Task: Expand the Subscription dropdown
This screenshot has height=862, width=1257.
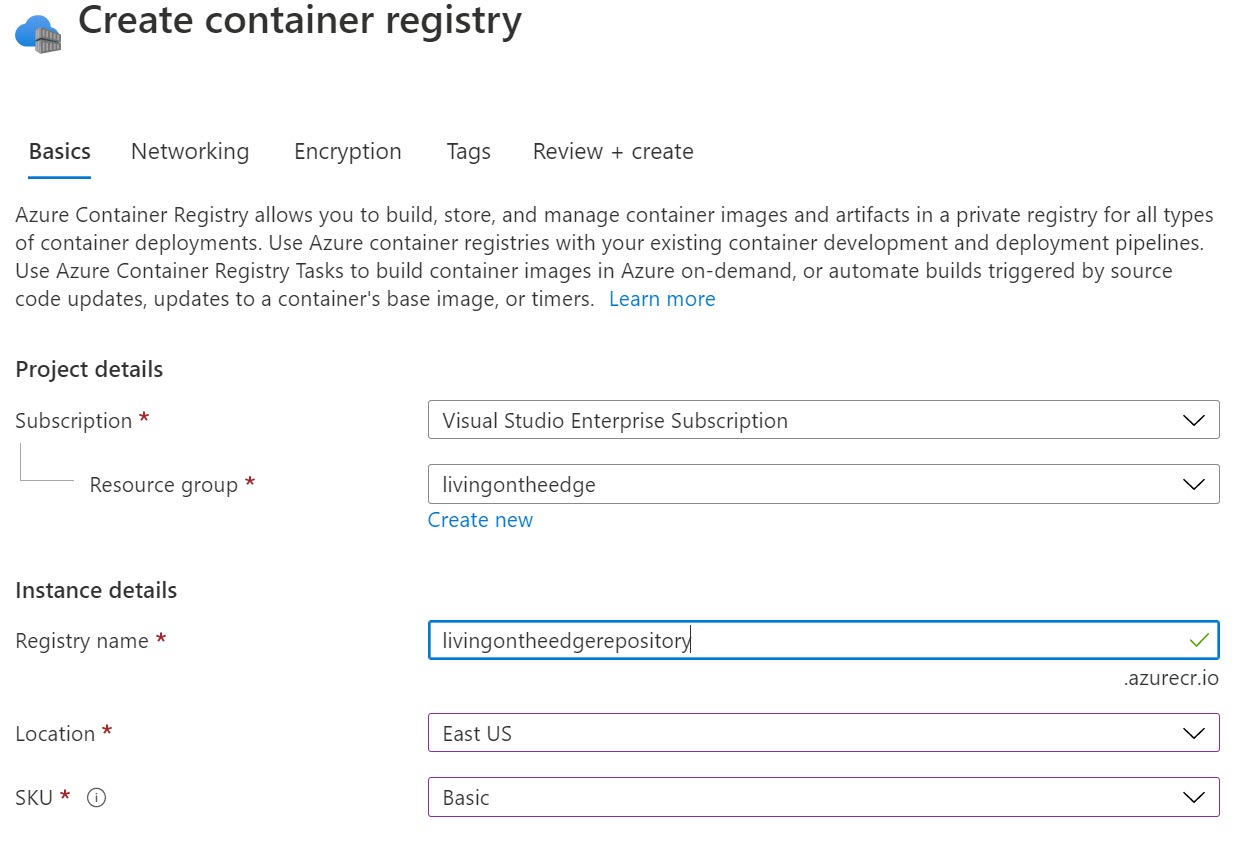Action: [823, 420]
